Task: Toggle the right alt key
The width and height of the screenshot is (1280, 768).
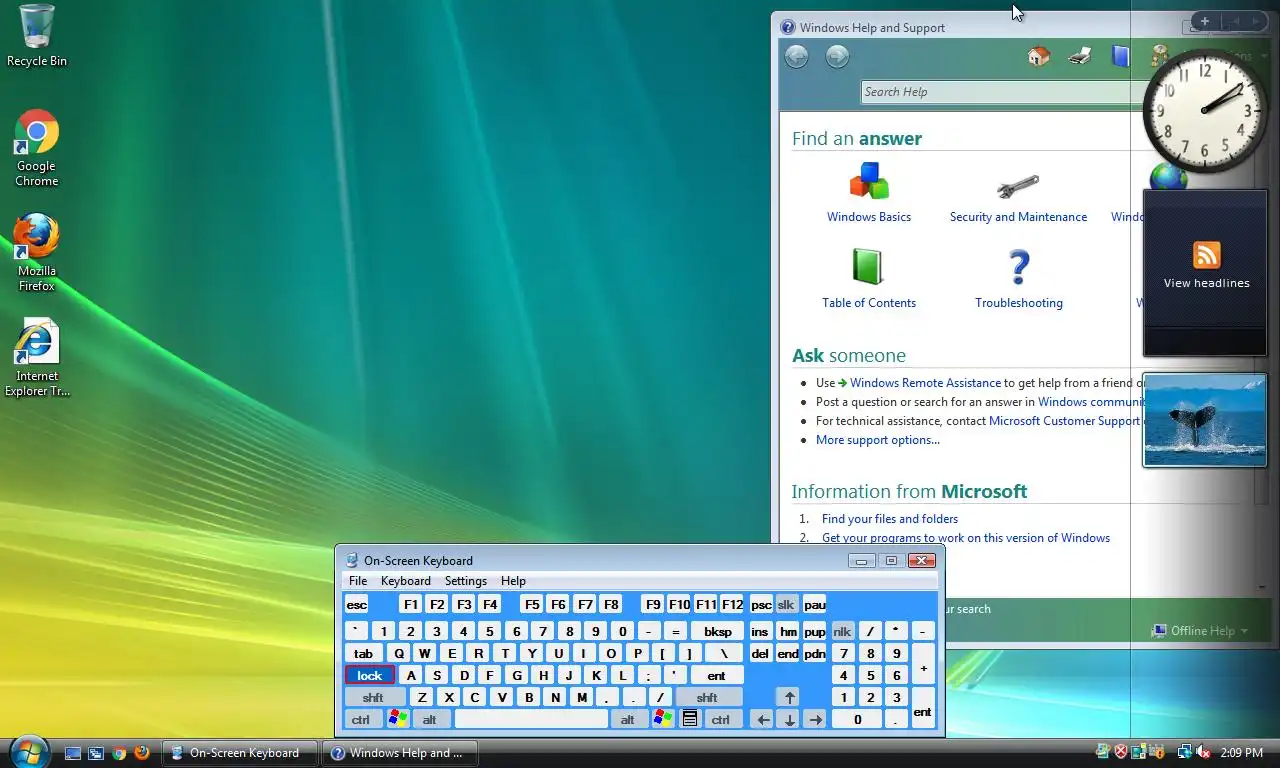Action: [x=628, y=719]
